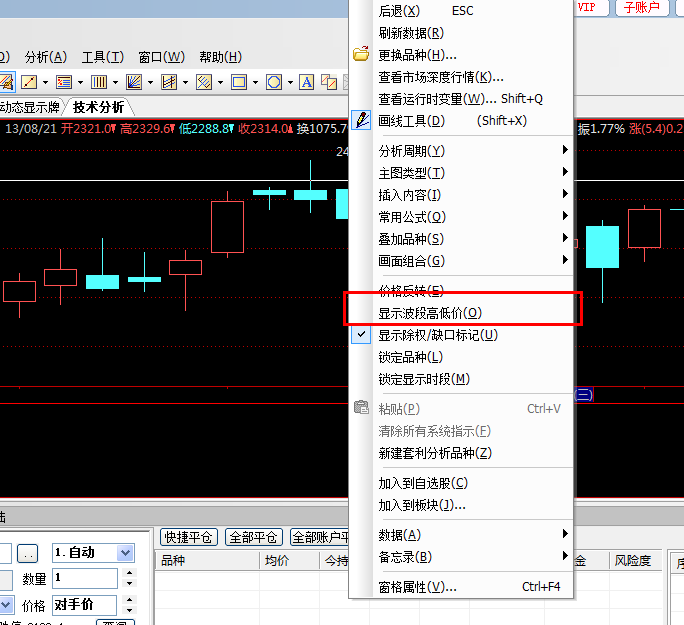Choose 更换品种(H)... menu entry
The height and width of the screenshot is (625, 684).
pos(462,55)
